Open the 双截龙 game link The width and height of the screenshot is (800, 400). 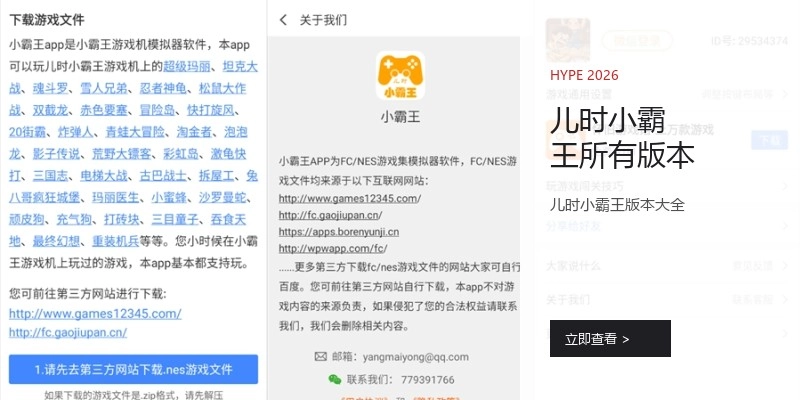coord(51,110)
